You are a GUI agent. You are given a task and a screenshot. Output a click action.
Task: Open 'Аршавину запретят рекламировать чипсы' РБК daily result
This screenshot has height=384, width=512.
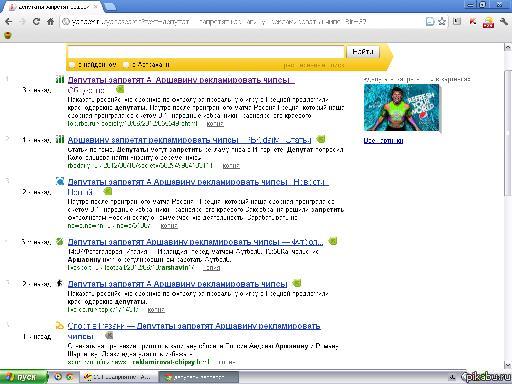click(189, 140)
